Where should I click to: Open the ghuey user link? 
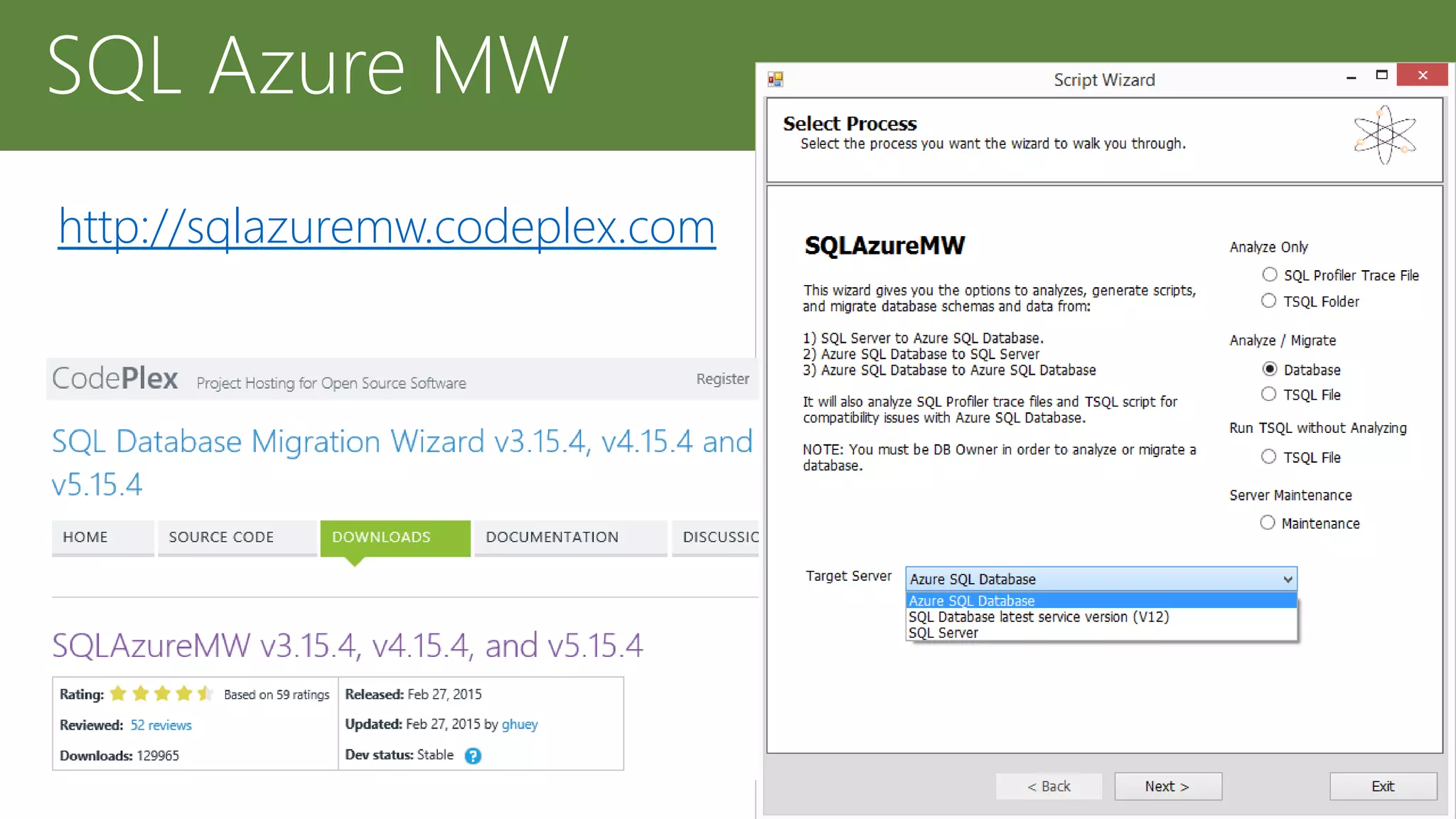tap(520, 724)
